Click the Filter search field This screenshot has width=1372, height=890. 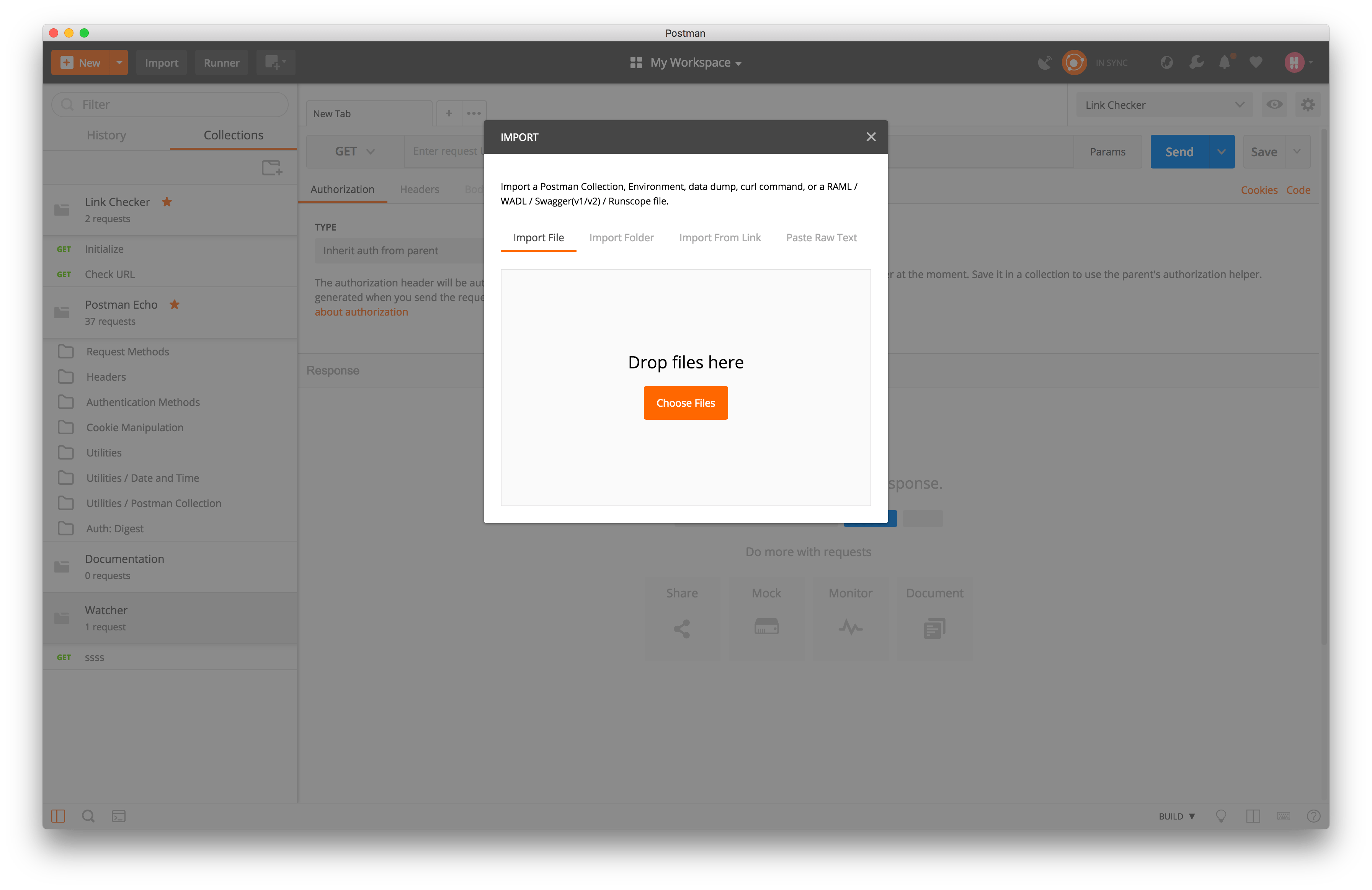pos(170,105)
